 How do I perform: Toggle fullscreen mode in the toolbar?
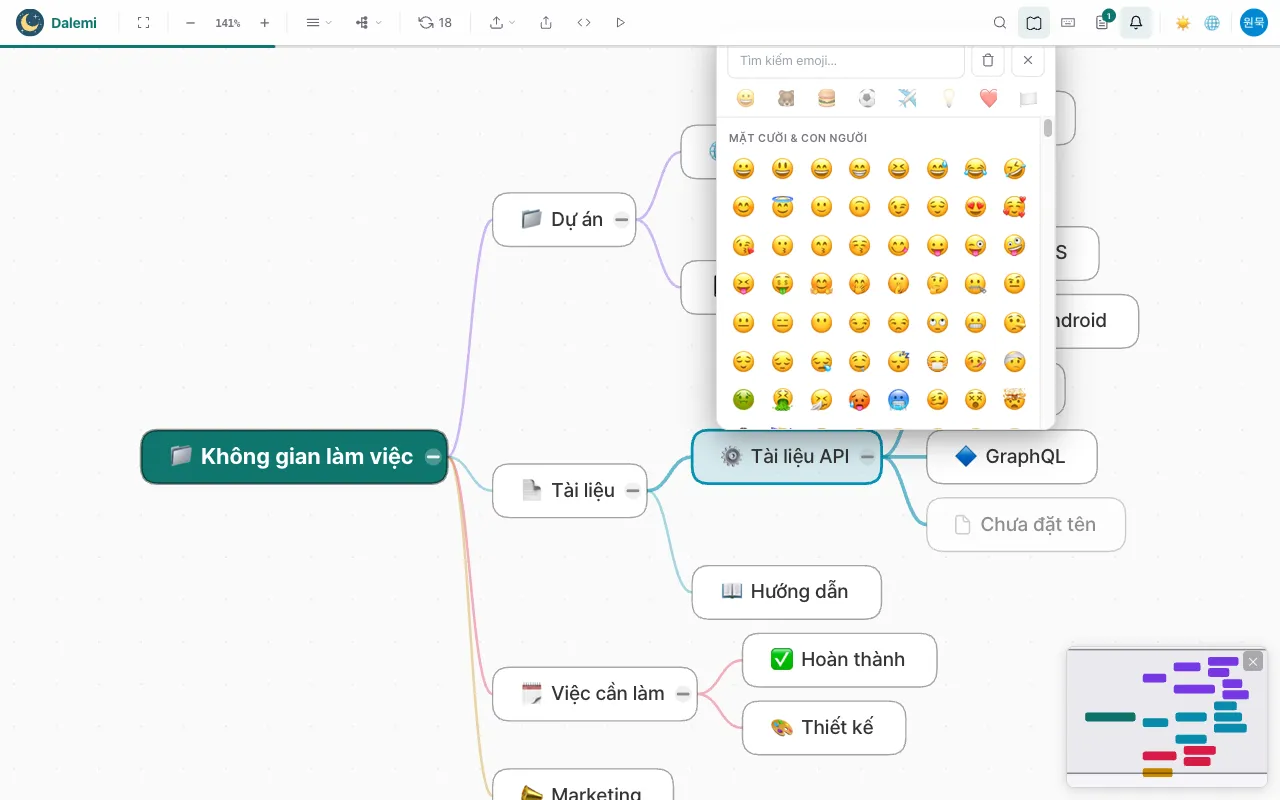tap(143, 22)
